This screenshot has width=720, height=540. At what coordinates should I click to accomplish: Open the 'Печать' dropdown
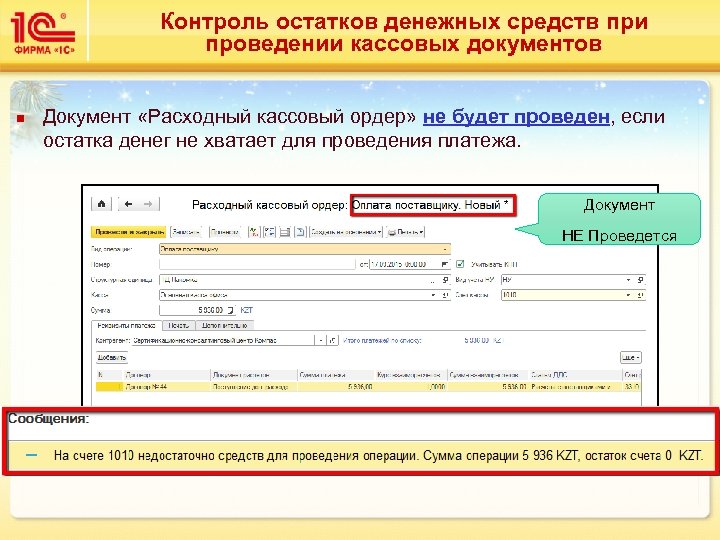pos(405,232)
